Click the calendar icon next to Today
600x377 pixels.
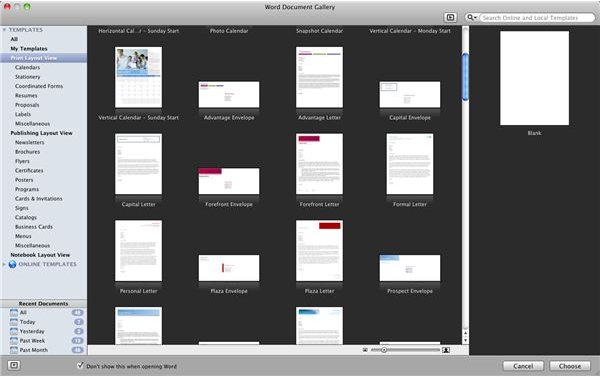[14, 322]
